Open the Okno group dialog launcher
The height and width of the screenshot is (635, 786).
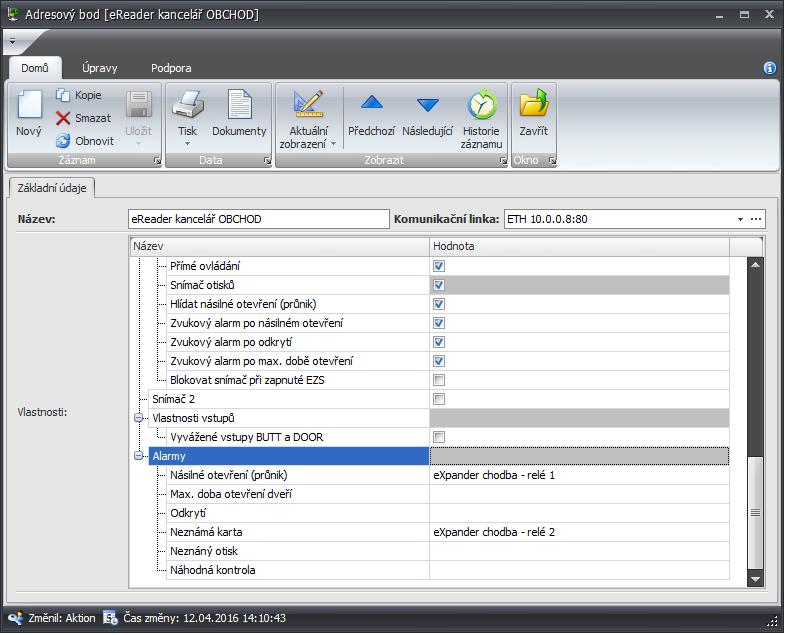tap(552, 160)
